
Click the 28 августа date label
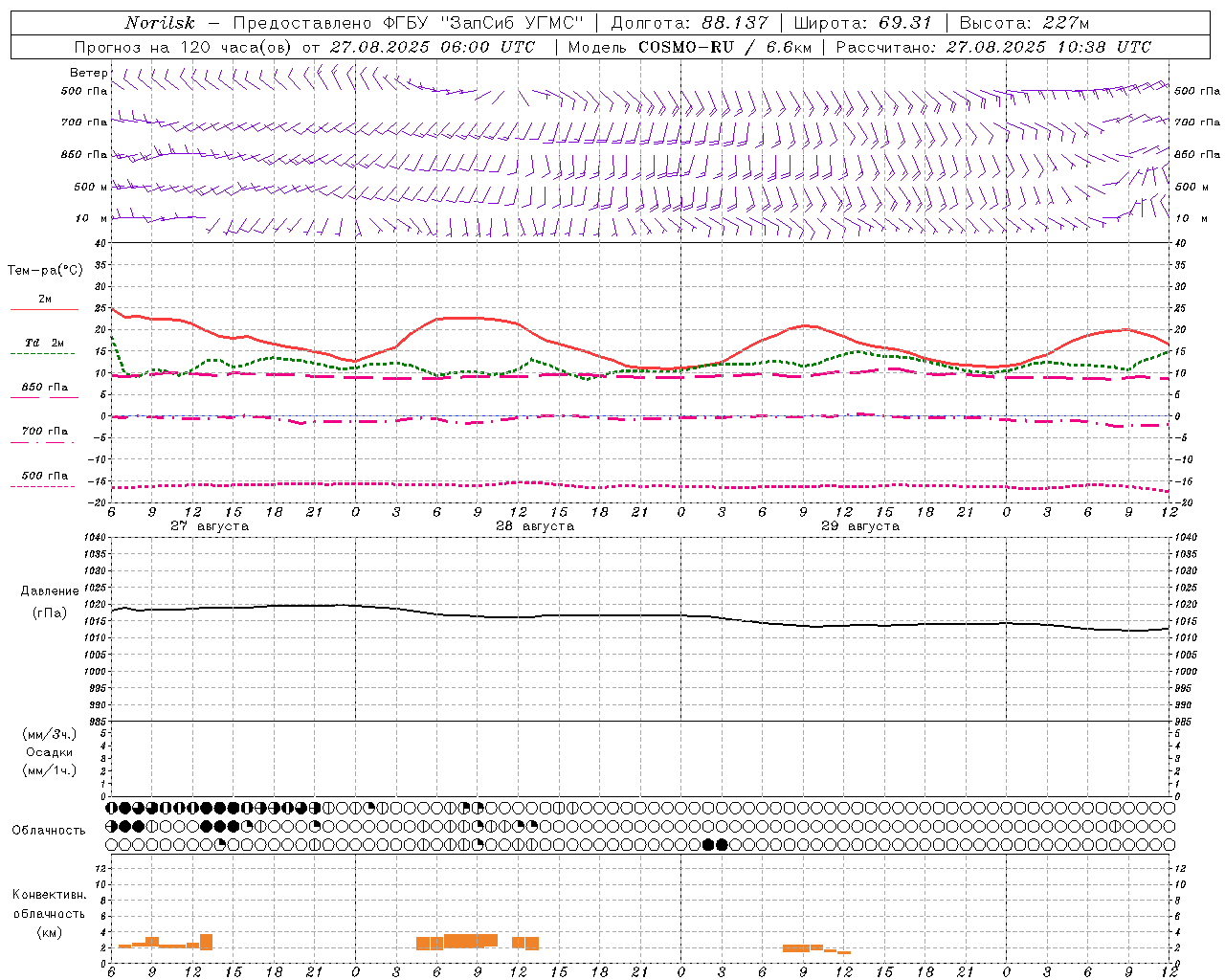(535, 526)
